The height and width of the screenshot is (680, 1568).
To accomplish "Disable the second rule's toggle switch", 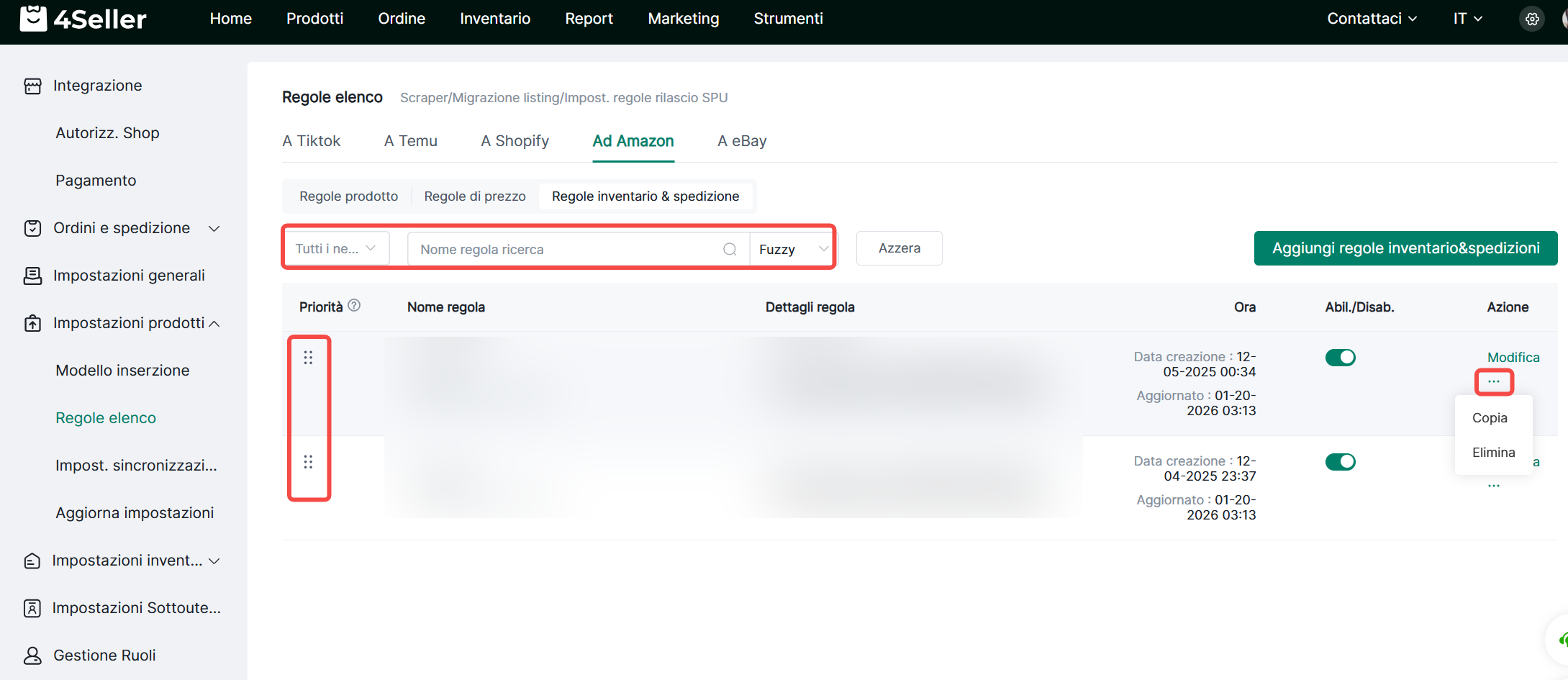I will tap(1340, 462).
